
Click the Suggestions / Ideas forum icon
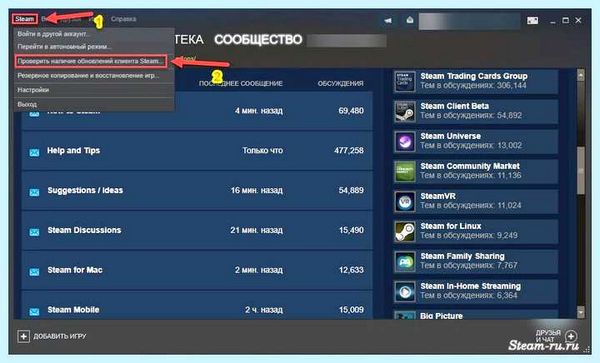click(34, 192)
